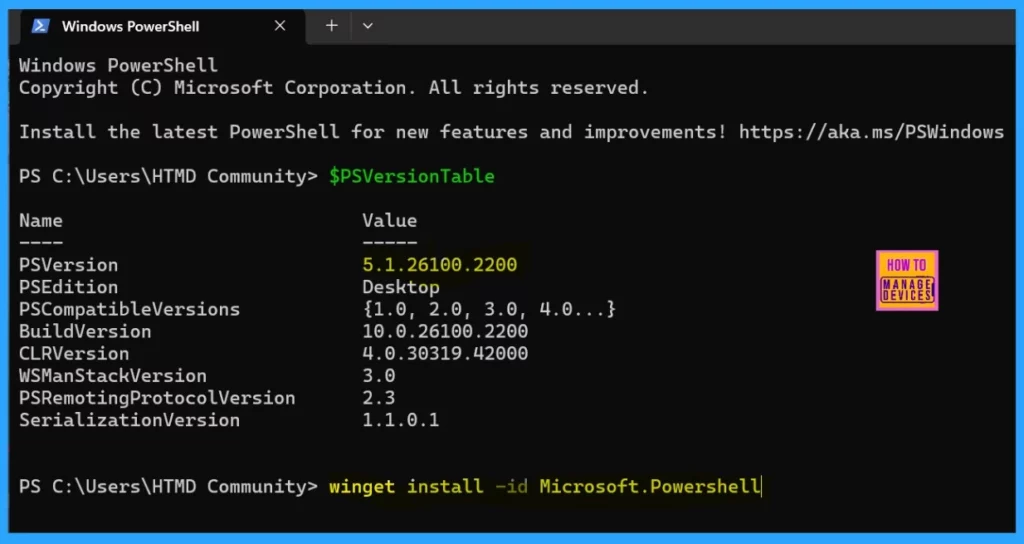The height and width of the screenshot is (544, 1024).
Task: Click the BuildVersion value 10.0.26100.2200
Action: (445, 331)
